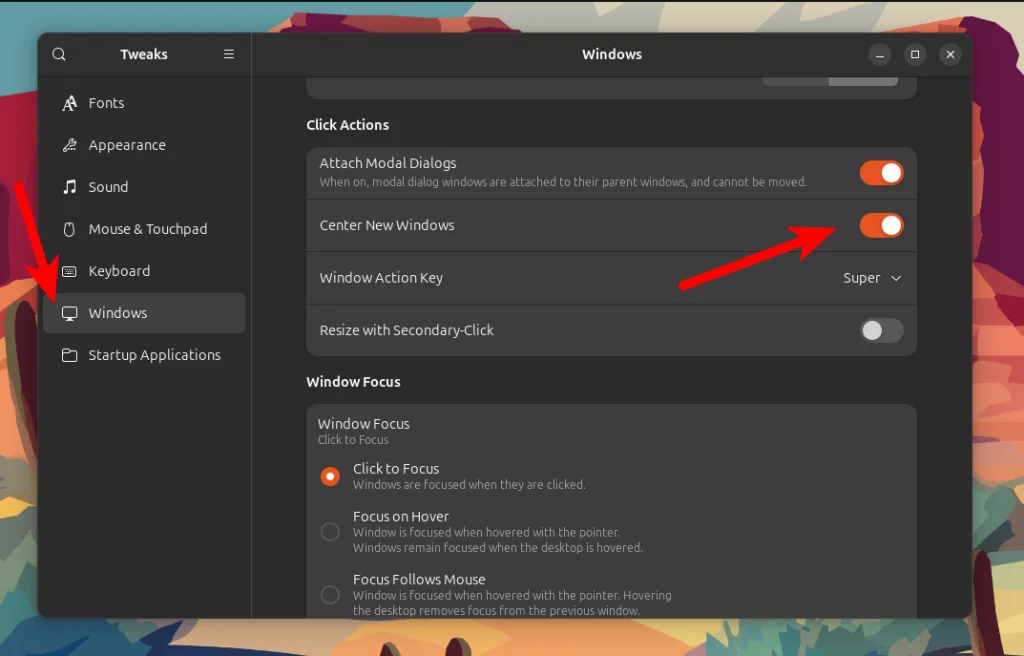Select the Keyboard icon in the sidebar
Screen dimensions: 1024x656
(70, 271)
